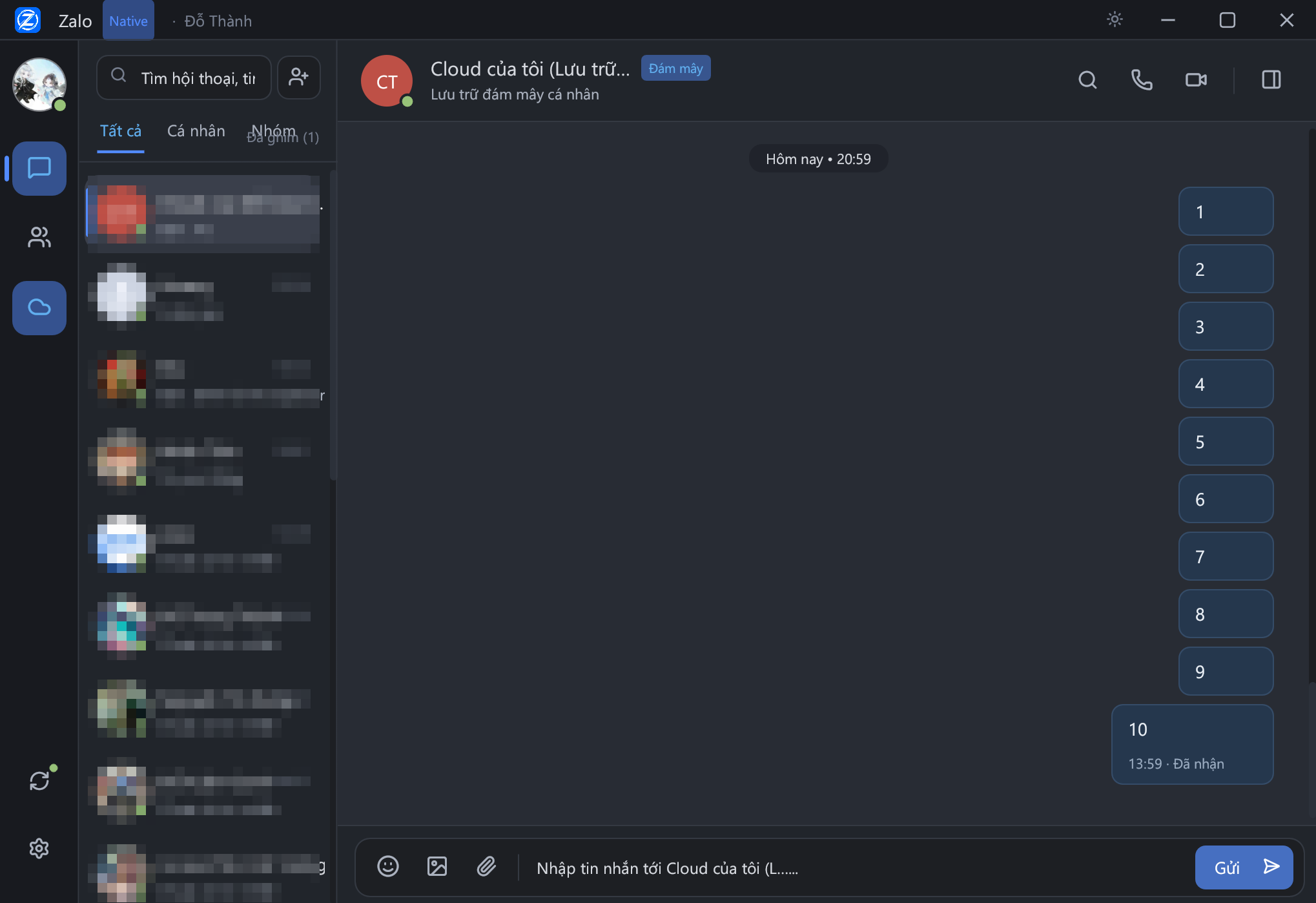Start a video call
The height and width of the screenshot is (903, 1316).
(x=1196, y=80)
